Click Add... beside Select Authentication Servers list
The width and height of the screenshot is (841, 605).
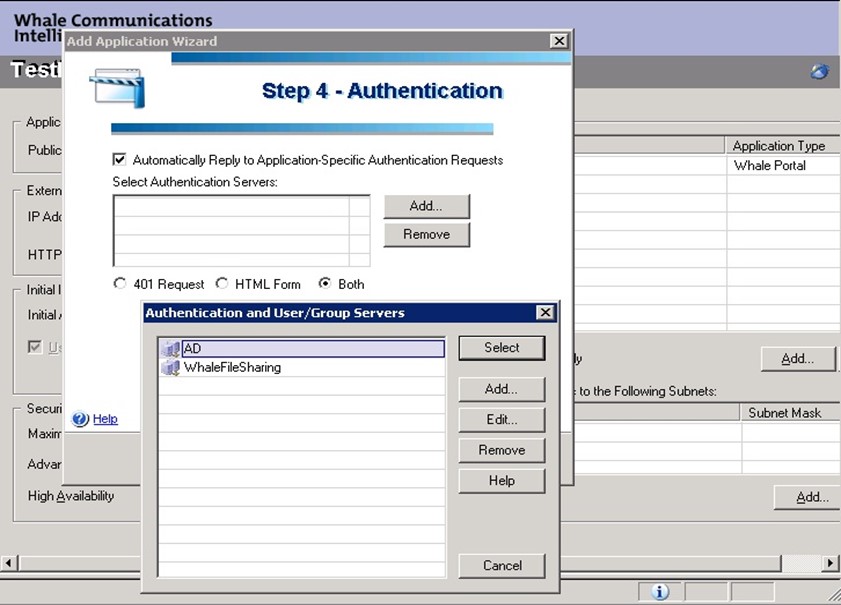(426, 206)
